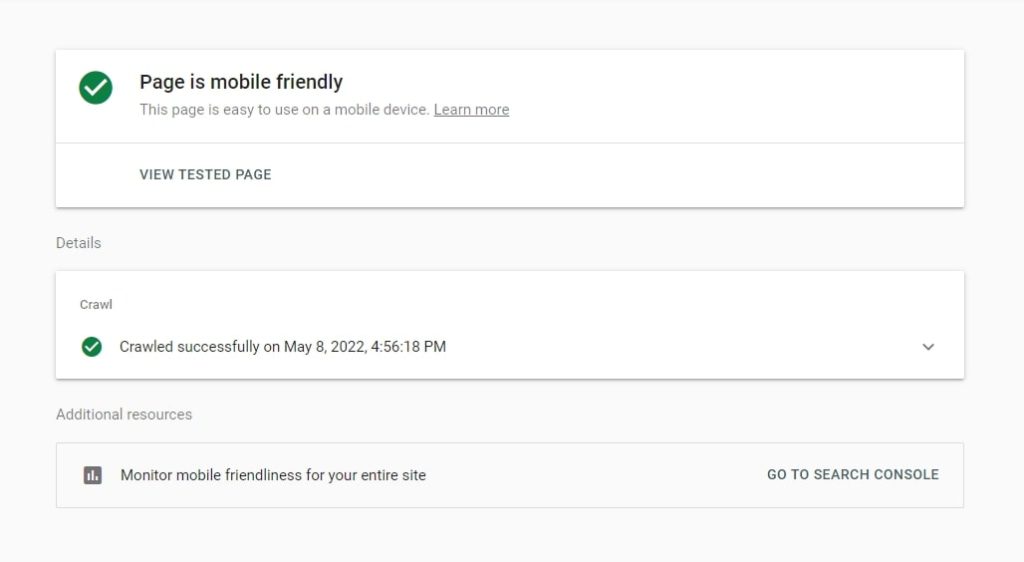Expand crawl details with the chevron arrow
Screen dimensions: 1024x562
928,347
